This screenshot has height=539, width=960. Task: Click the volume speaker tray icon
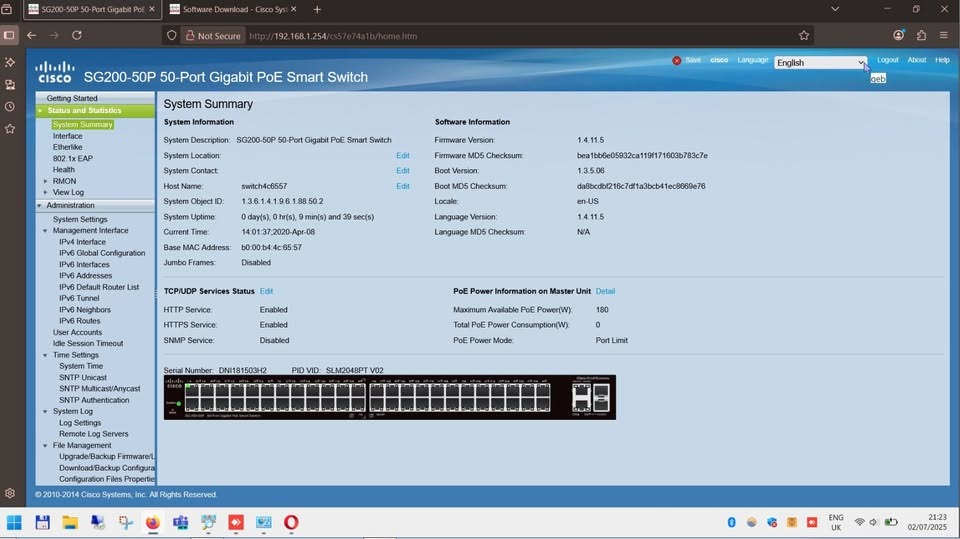(874, 522)
